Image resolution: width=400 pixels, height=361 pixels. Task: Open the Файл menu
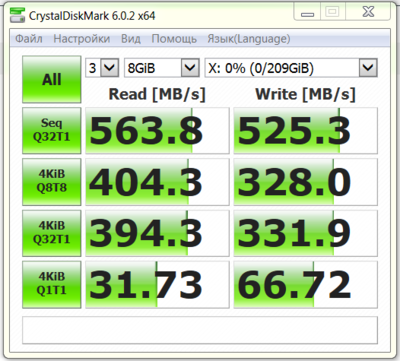(29, 39)
